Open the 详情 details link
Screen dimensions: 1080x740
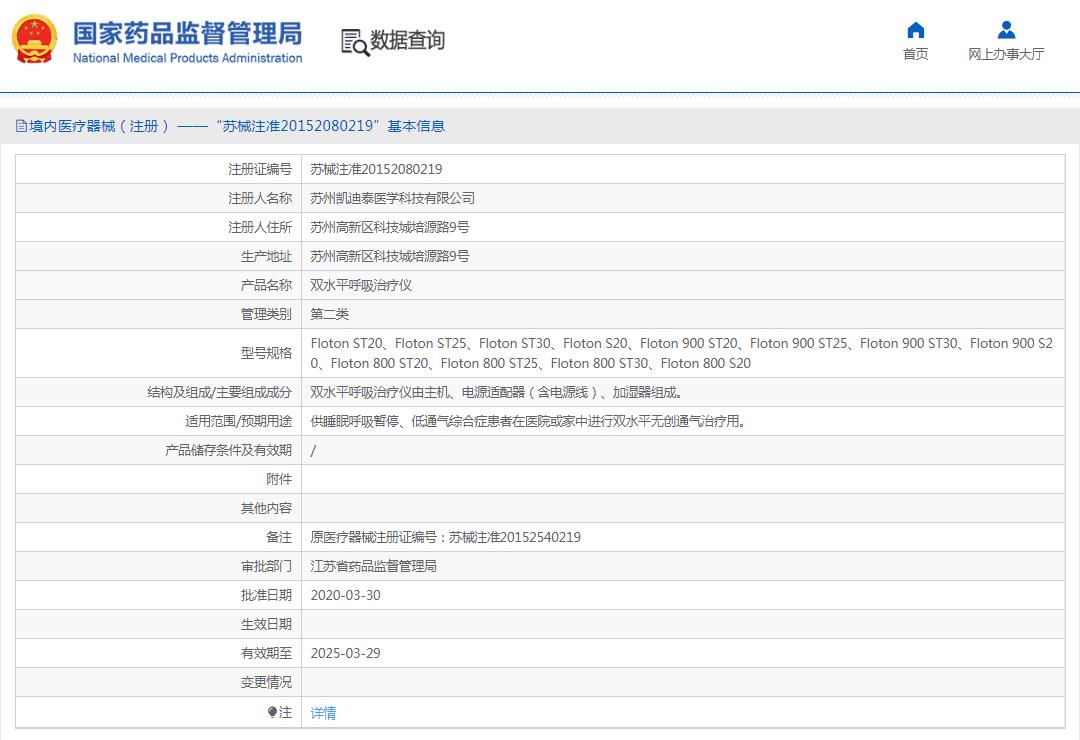coord(322,712)
